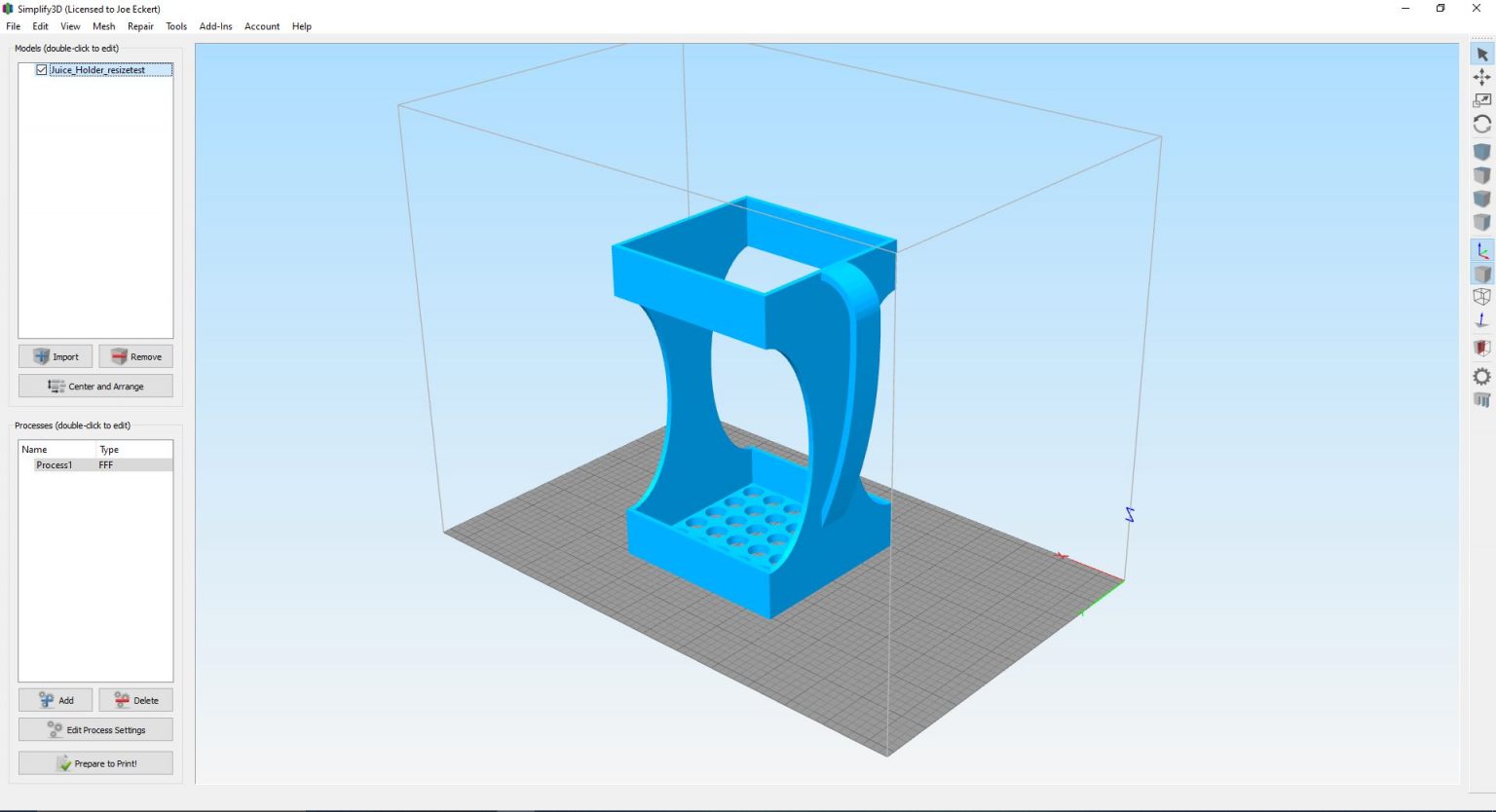Toggle visibility of Juice_Holder_resizetest model
Image resolution: width=1496 pixels, height=812 pixels.
tap(41, 69)
